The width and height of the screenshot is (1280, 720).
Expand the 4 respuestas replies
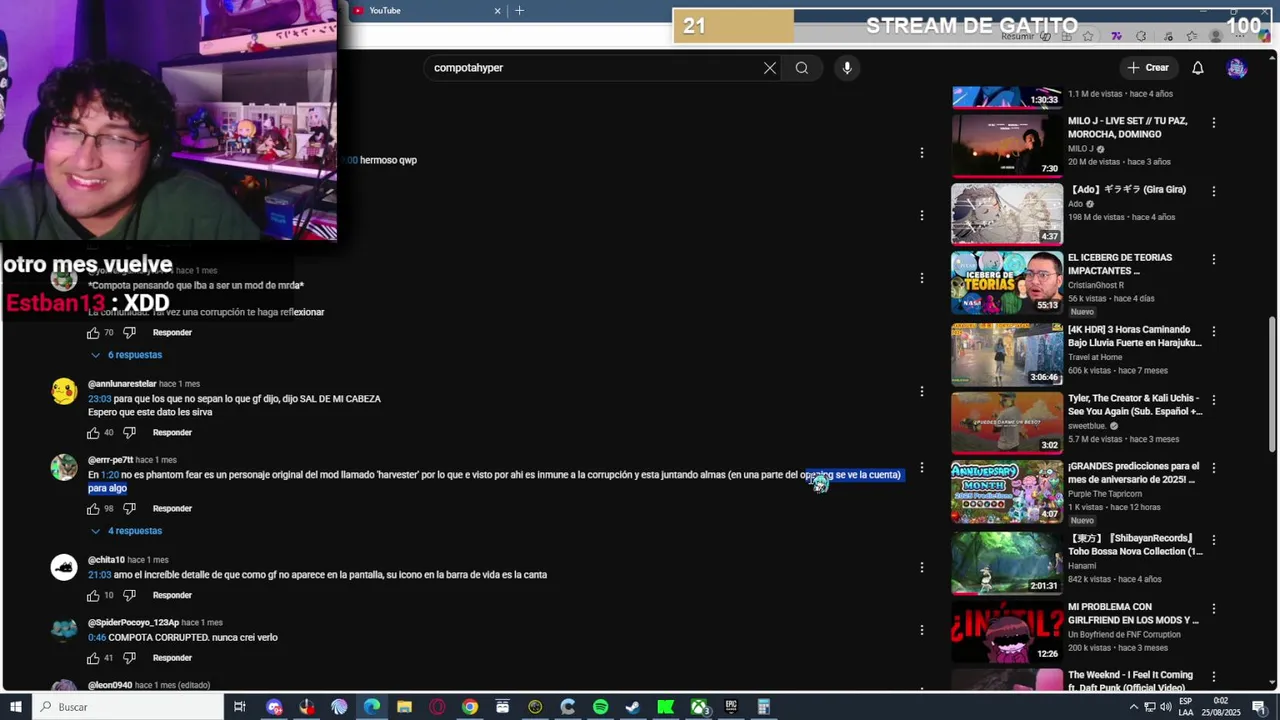(126, 531)
